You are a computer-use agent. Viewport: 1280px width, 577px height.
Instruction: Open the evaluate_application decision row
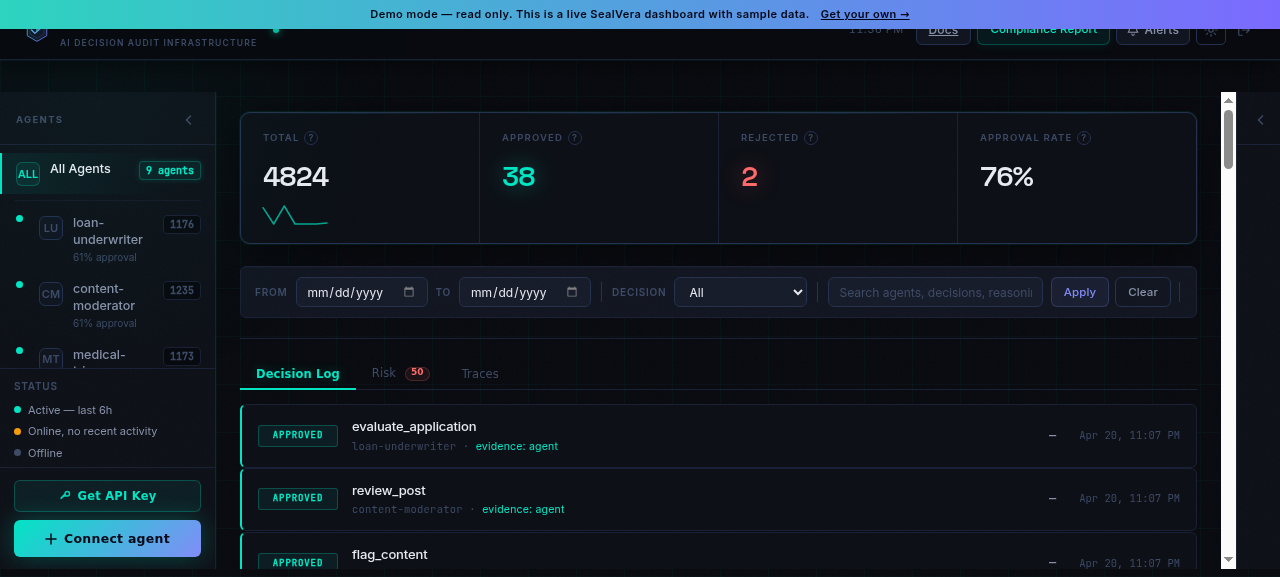click(x=718, y=435)
